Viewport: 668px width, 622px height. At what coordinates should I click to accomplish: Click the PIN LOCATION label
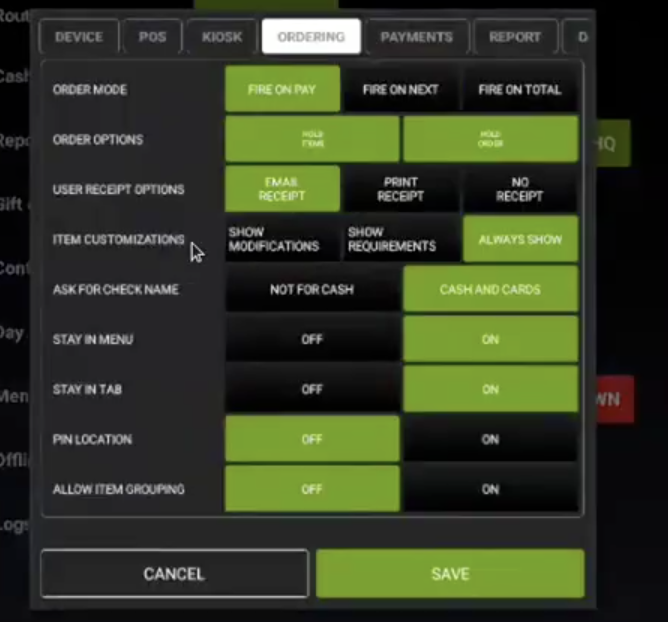click(92, 439)
